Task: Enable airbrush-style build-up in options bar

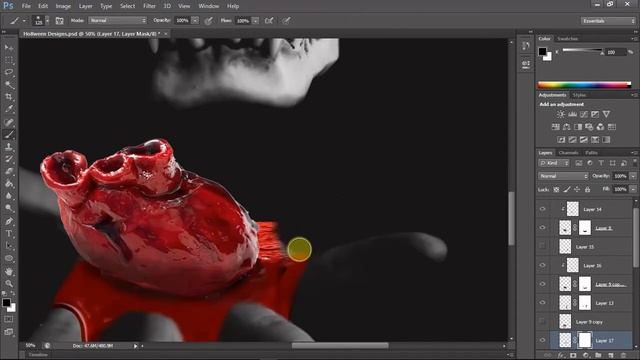Action: [x=269, y=20]
